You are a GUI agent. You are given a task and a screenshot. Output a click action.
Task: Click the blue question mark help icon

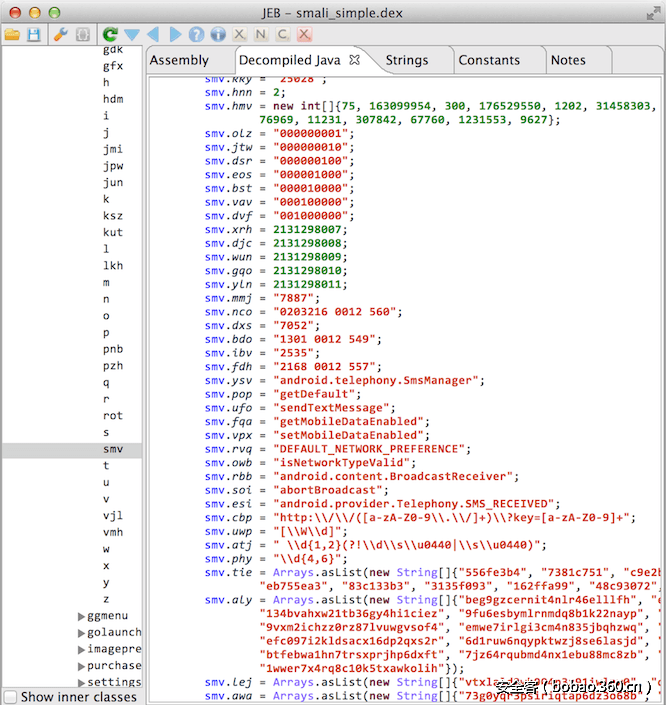[x=196, y=35]
